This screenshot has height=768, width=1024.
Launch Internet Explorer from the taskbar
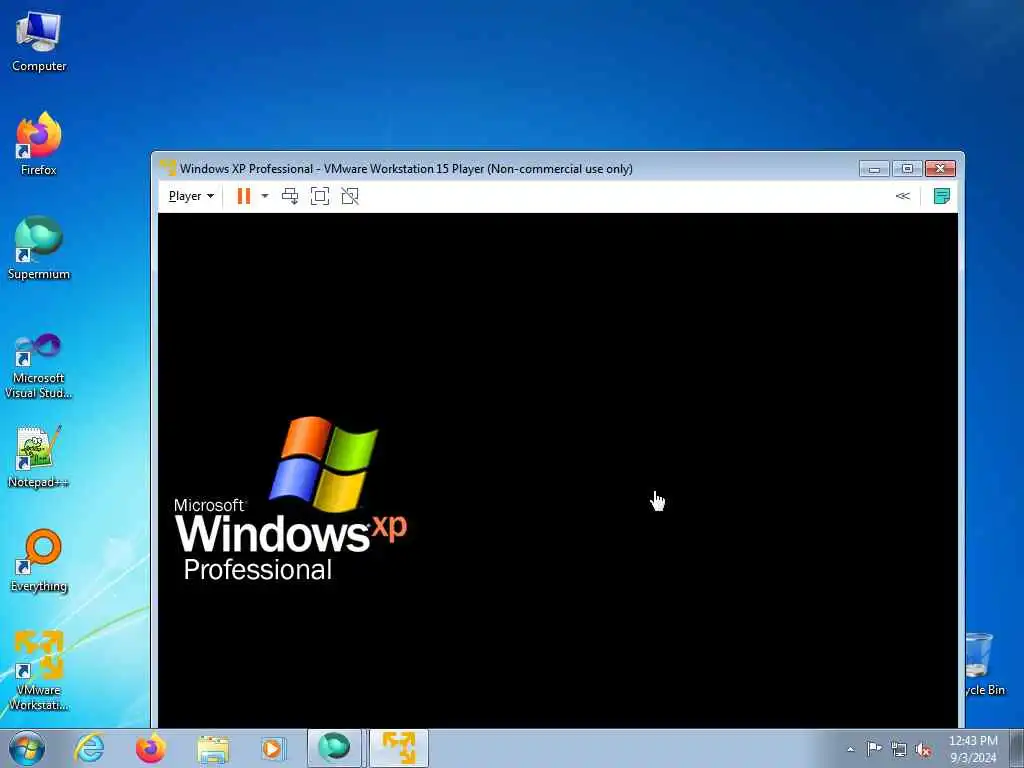tap(89, 748)
